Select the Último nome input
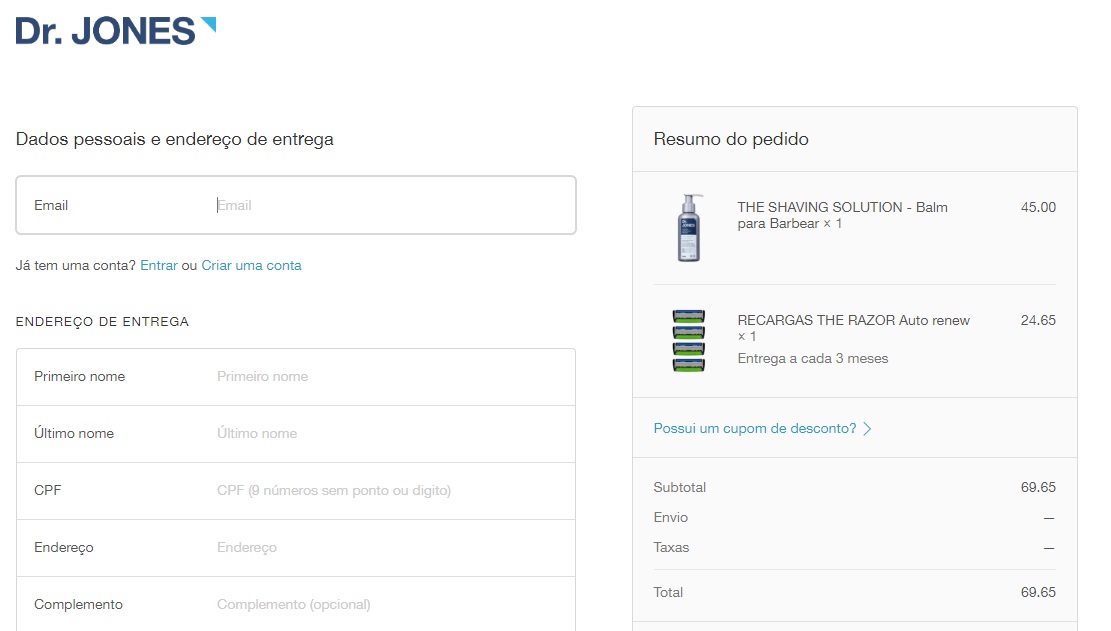This screenshot has width=1111, height=631. pyautogui.click(x=296, y=433)
